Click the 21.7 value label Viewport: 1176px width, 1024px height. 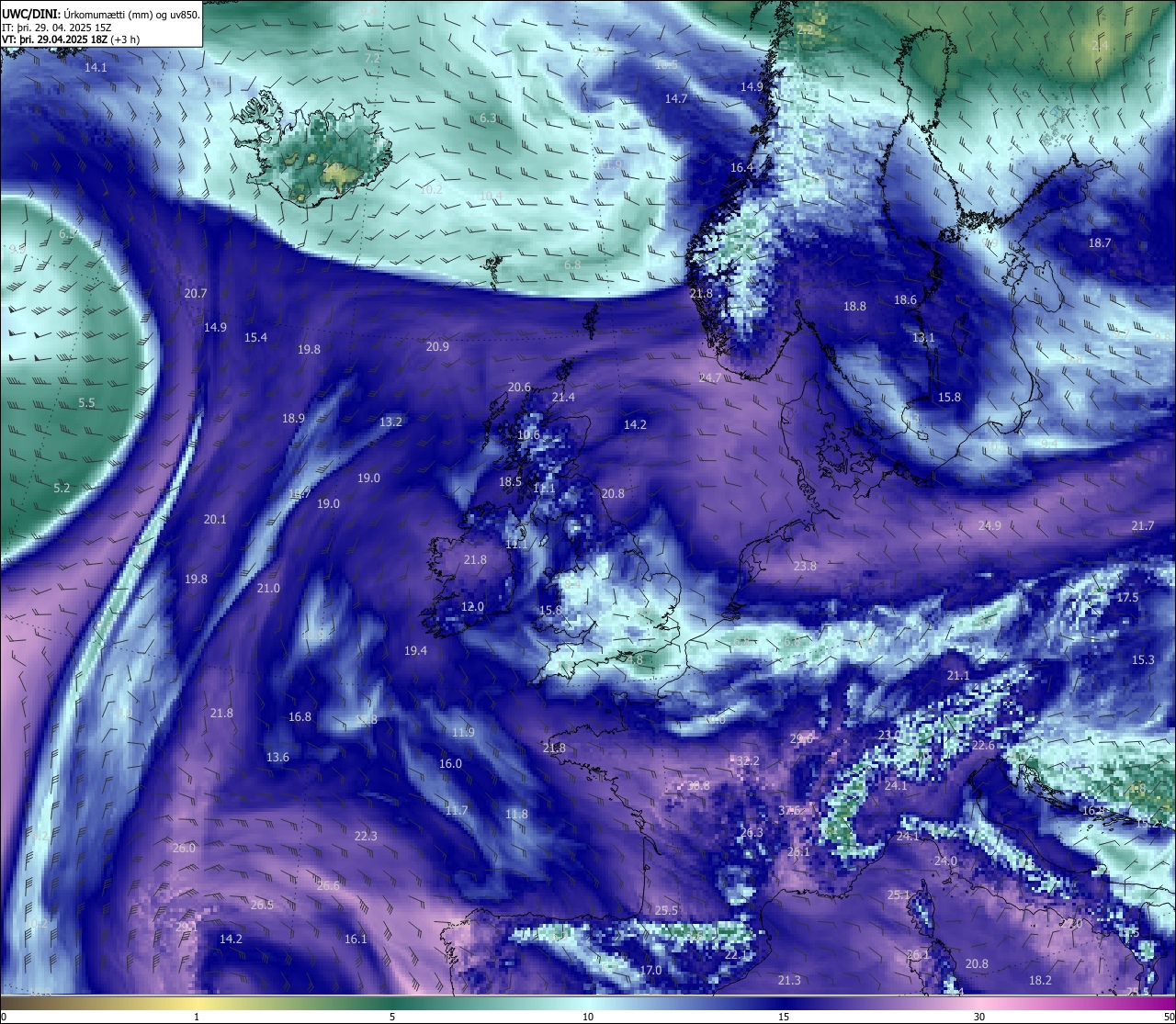pos(1142,526)
